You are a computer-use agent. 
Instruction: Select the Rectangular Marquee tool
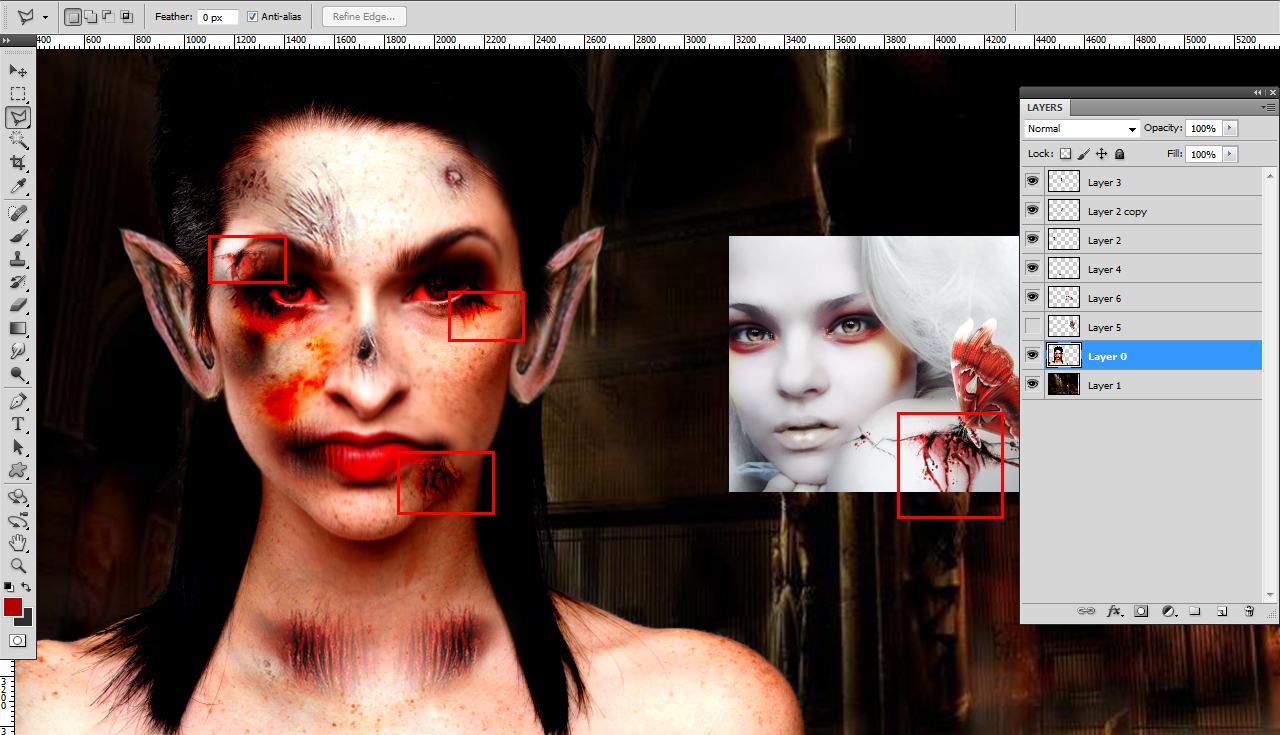18,94
